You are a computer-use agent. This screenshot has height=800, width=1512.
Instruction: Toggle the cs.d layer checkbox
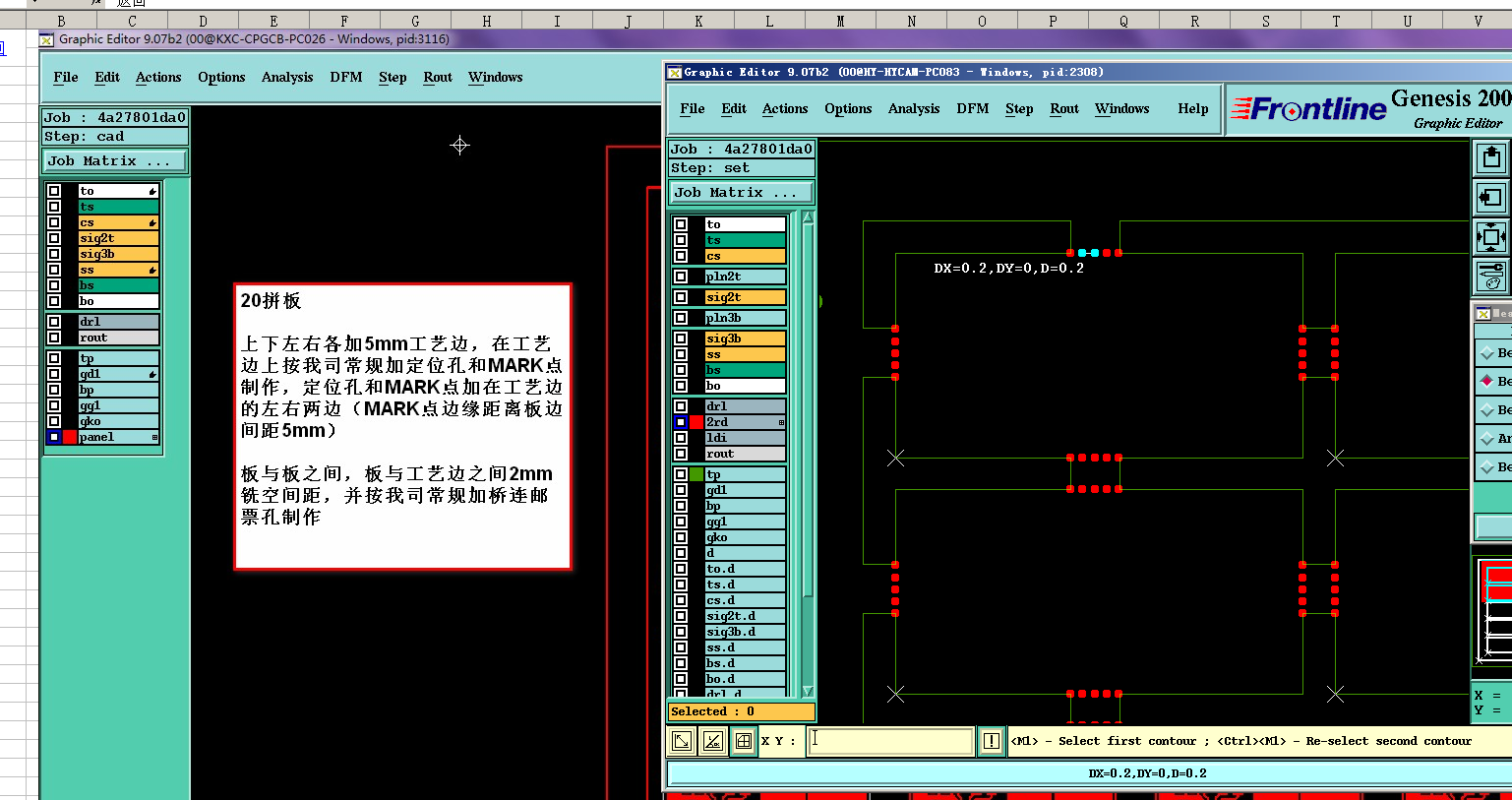pos(681,600)
